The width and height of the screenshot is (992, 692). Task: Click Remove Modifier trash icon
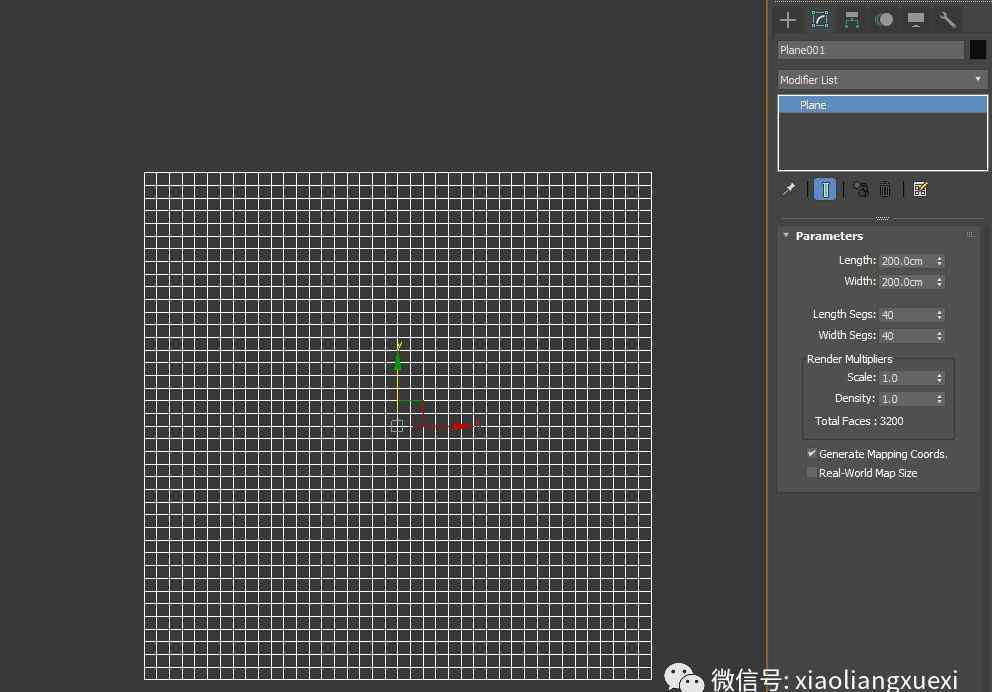pyautogui.click(x=885, y=189)
